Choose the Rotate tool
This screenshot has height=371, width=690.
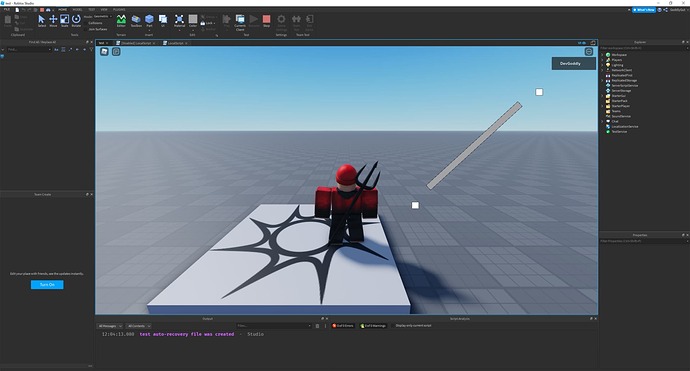(x=76, y=21)
